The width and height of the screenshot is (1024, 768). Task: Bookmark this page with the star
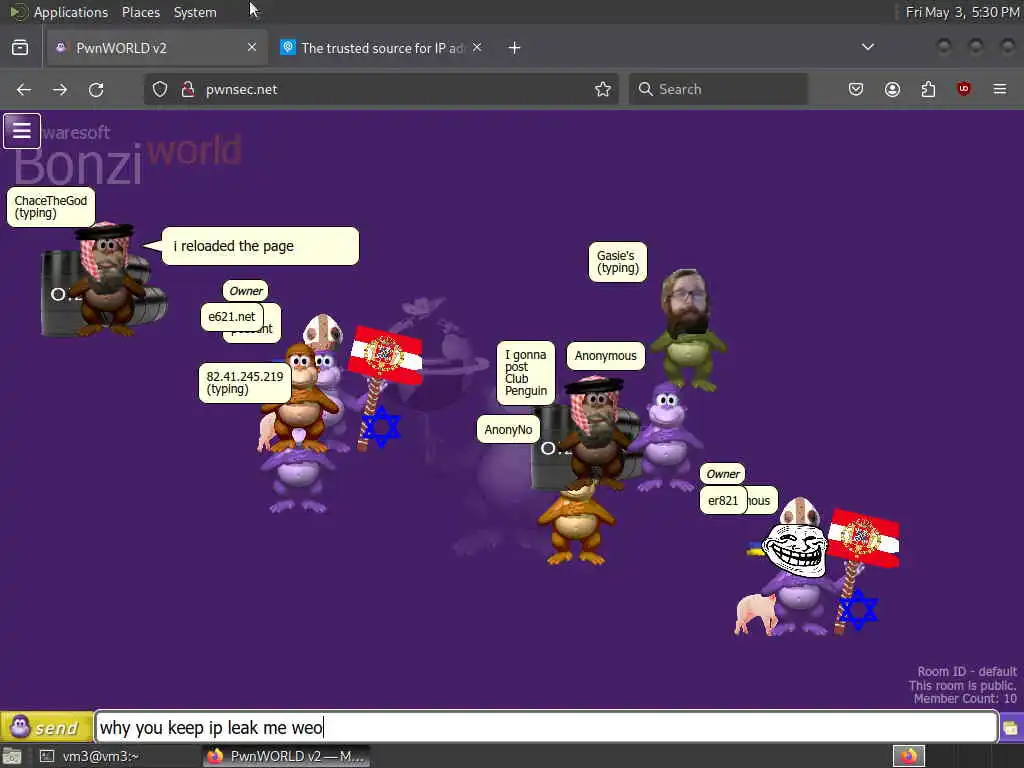(x=603, y=89)
